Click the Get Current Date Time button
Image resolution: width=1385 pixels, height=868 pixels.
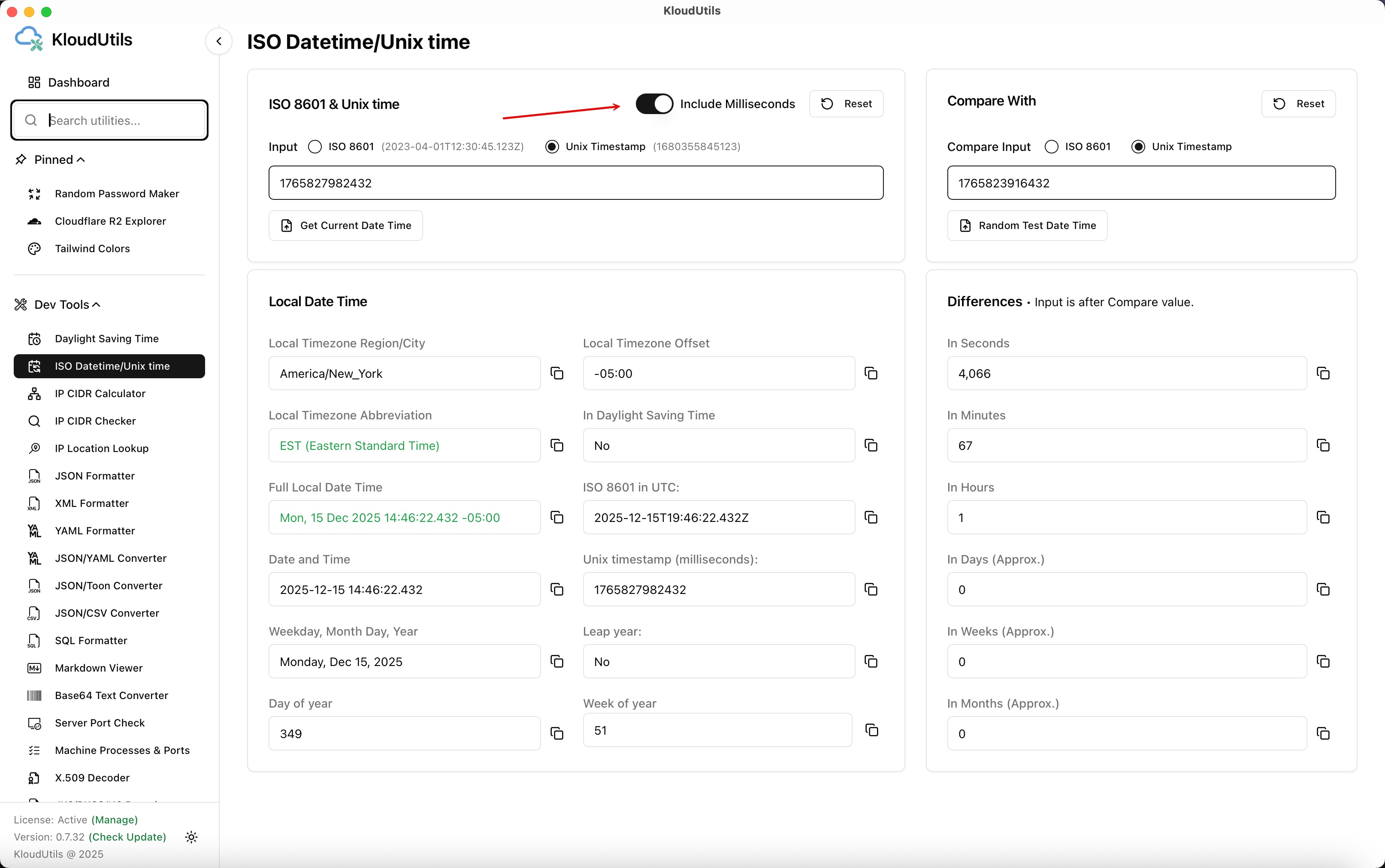(x=346, y=226)
